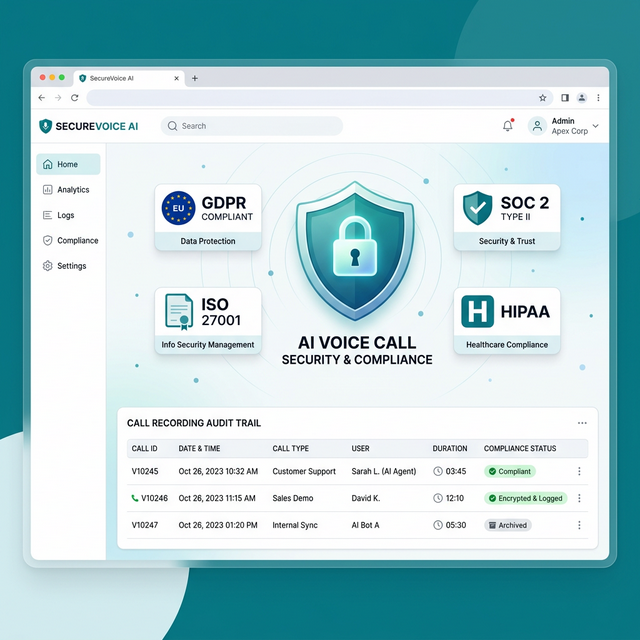Click the clock icon next to 05:30

click(x=438, y=525)
